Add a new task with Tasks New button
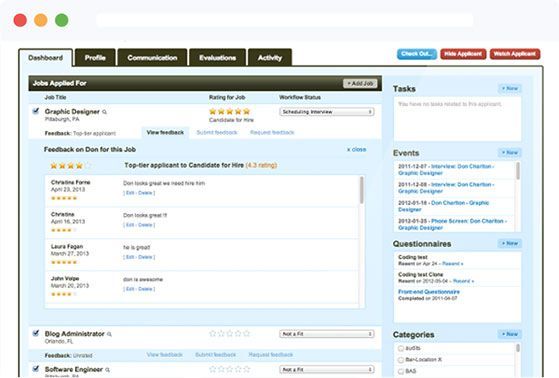 (510, 88)
